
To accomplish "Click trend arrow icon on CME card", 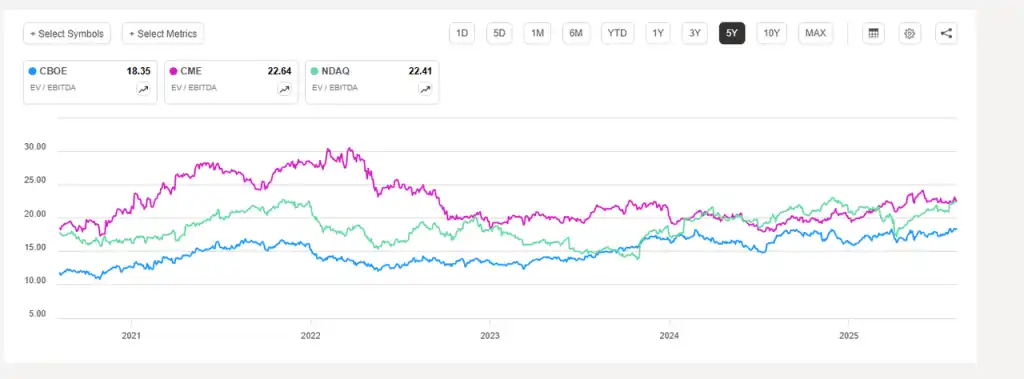I will point(284,90).
